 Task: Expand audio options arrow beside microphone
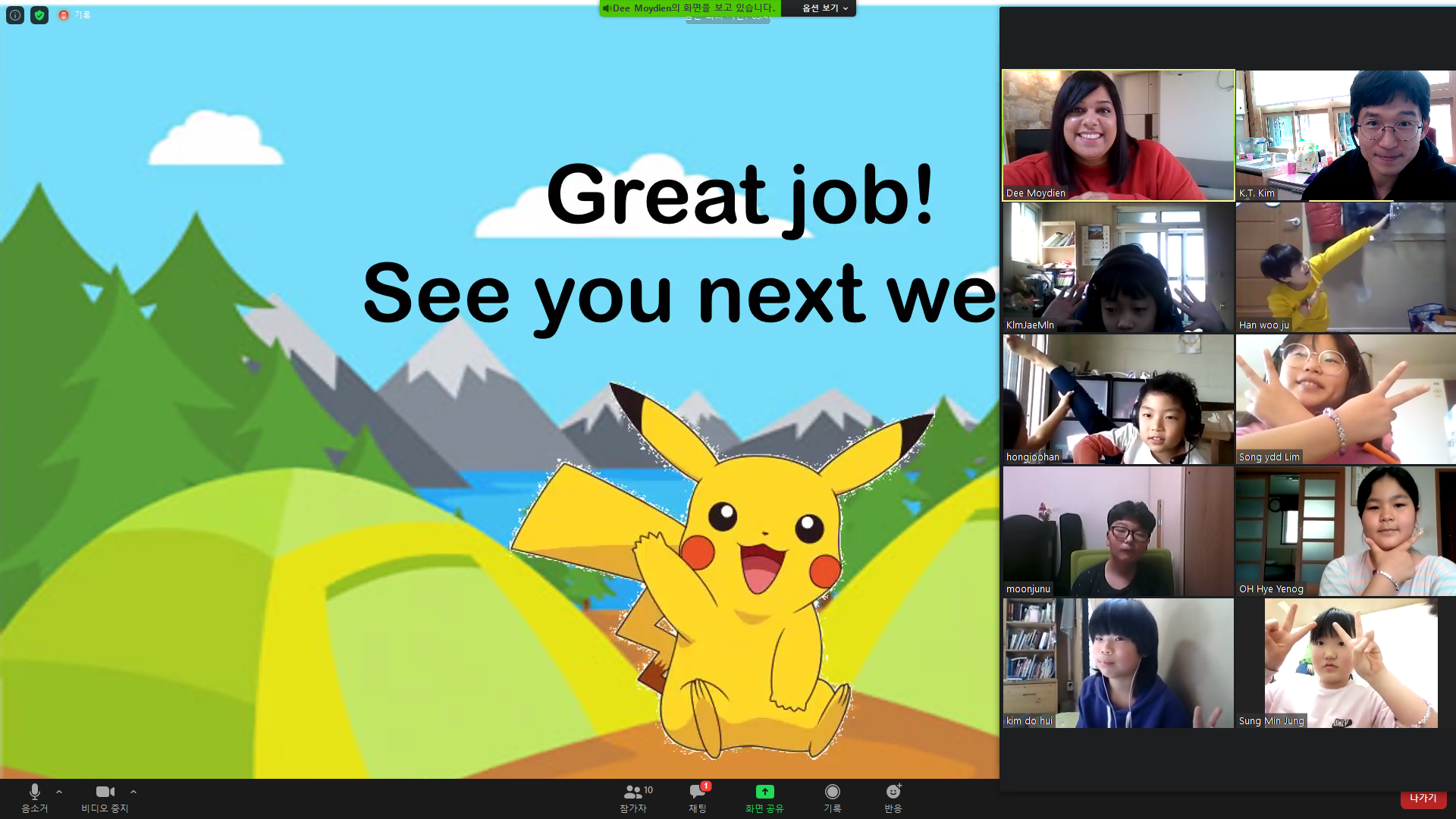(59, 792)
